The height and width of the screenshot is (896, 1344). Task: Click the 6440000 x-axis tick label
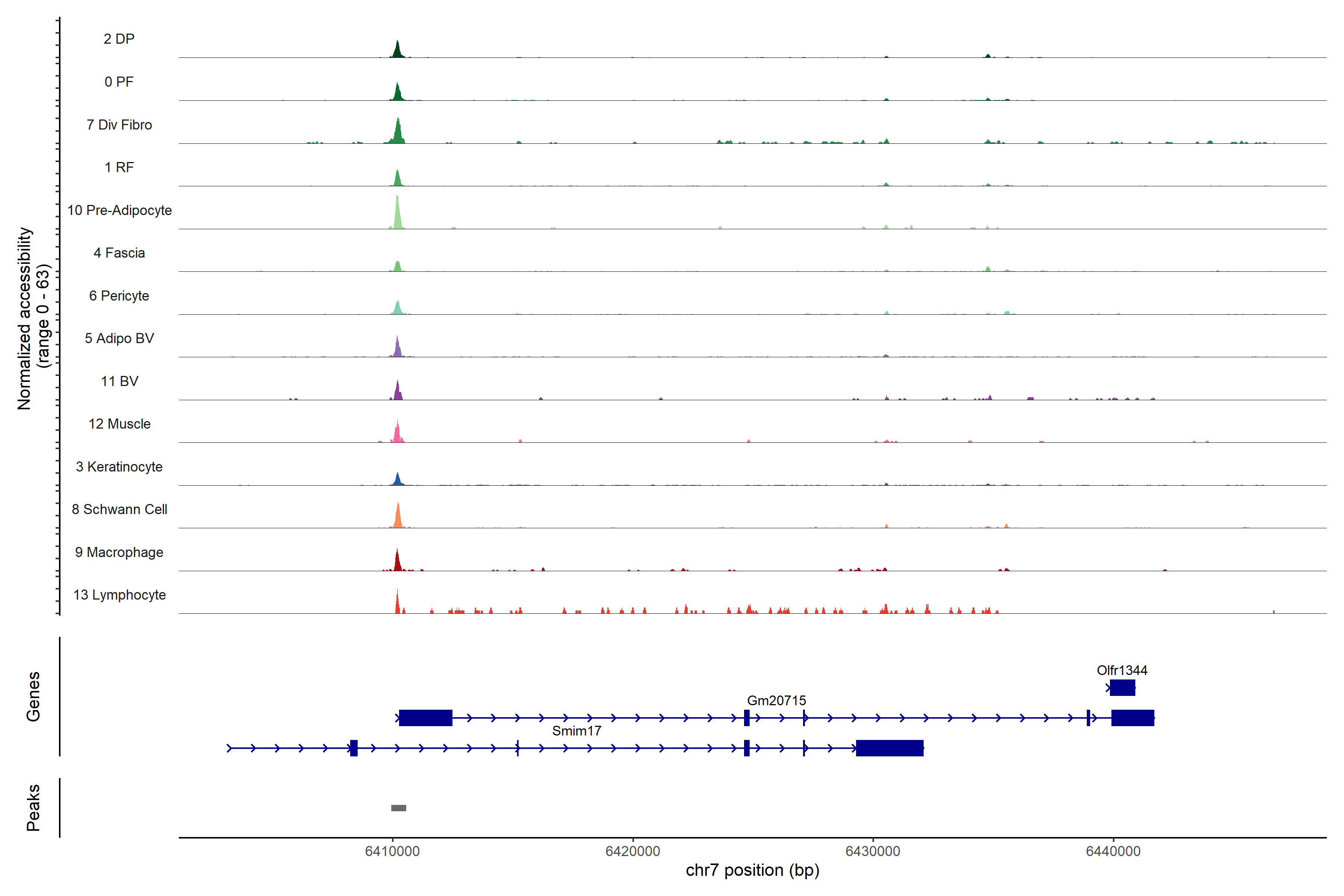tap(1113, 851)
